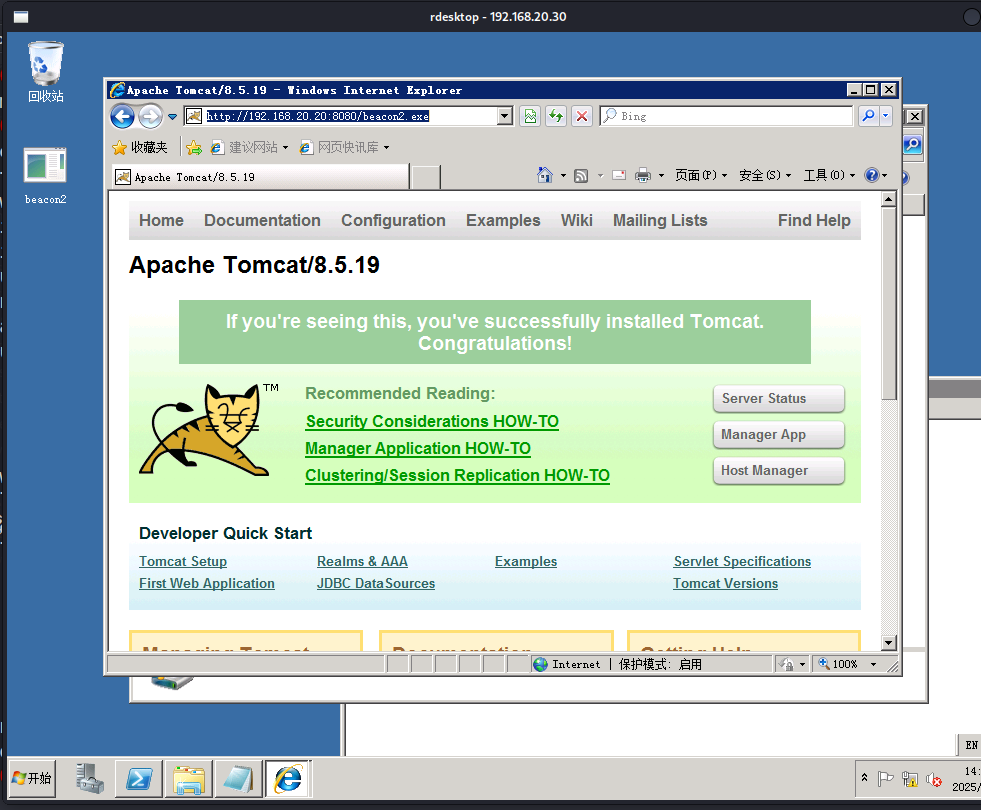Open Manager Application HOW-TO link

click(x=418, y=448)
